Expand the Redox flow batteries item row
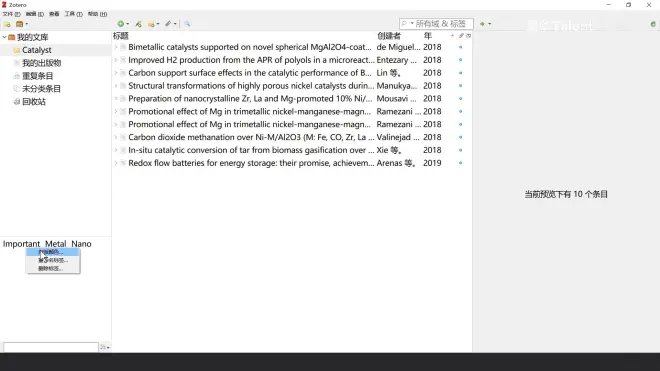Image resolution: width=660 pixels, height=371 pixels. coord(116,163)
